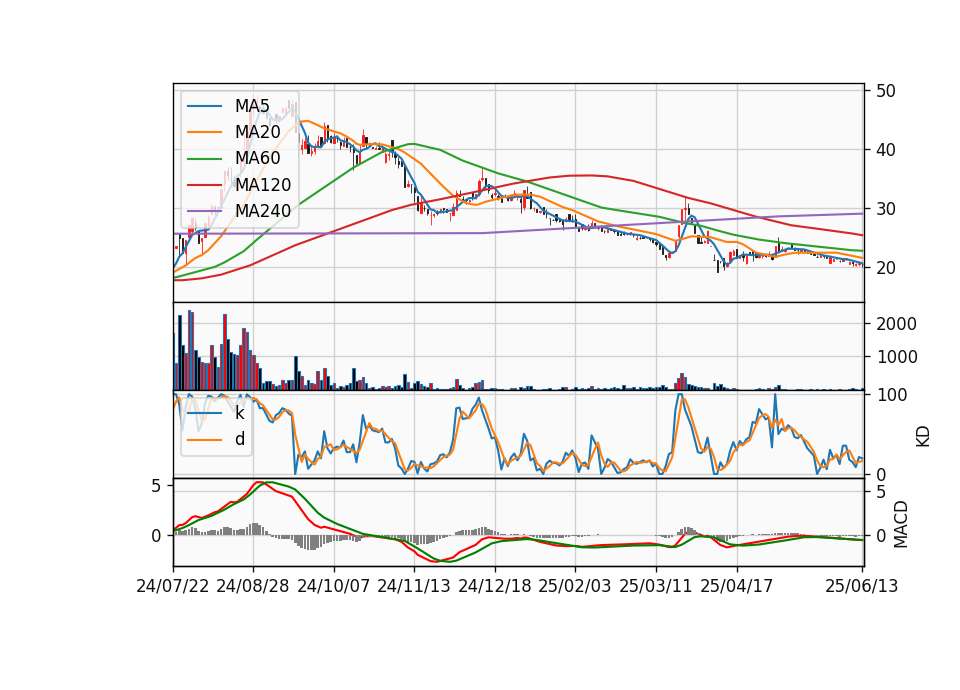The height and width of the screenshot is (690, 960).
Task: Click the date label 25/04/17
Action: point(737,586)
